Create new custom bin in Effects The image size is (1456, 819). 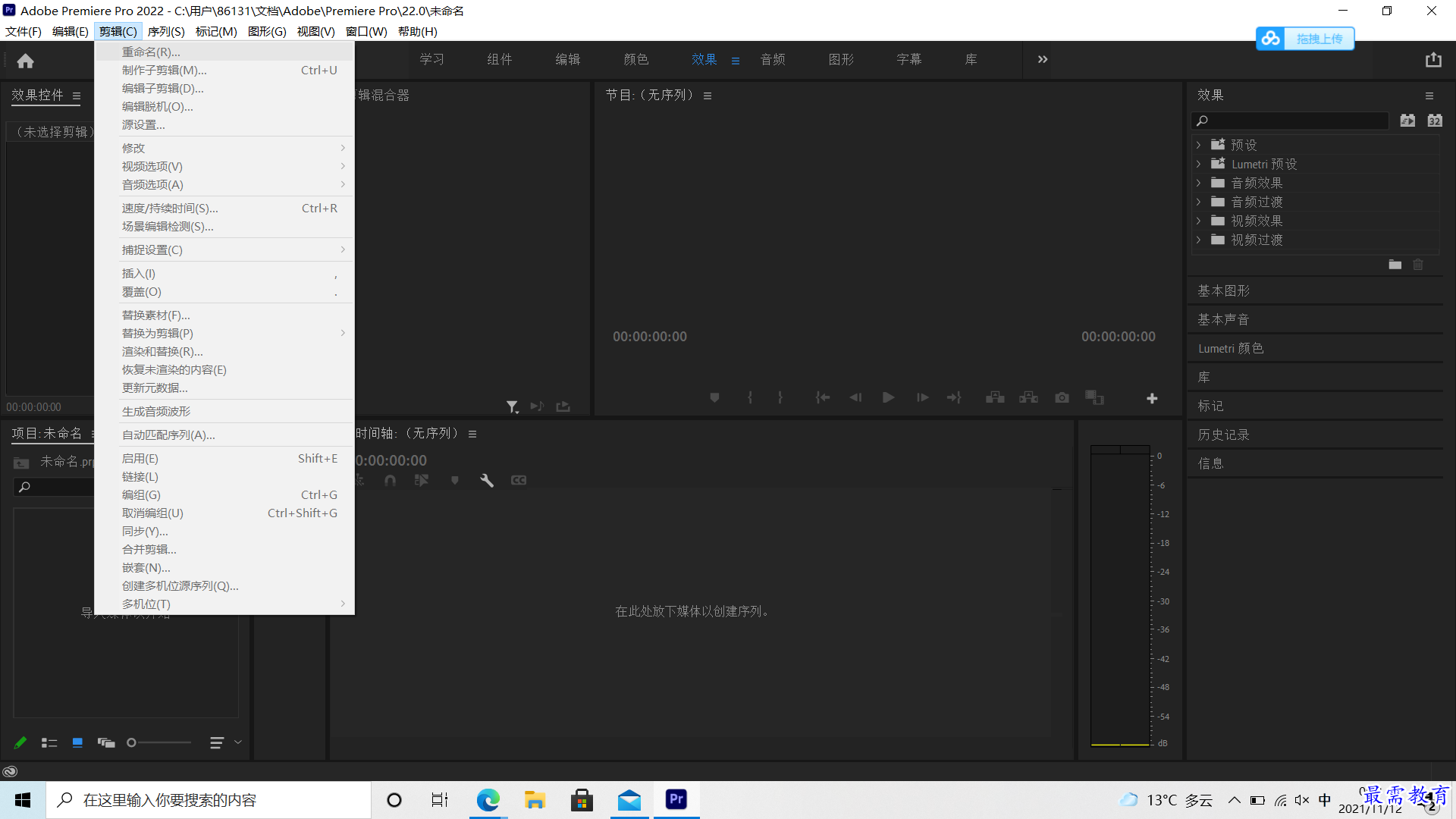1395,265
